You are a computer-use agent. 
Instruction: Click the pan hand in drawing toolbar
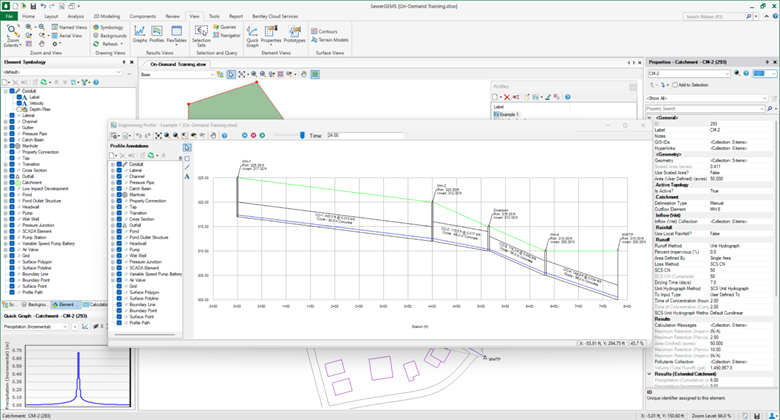pyautogui.click(x=303, y=74)
